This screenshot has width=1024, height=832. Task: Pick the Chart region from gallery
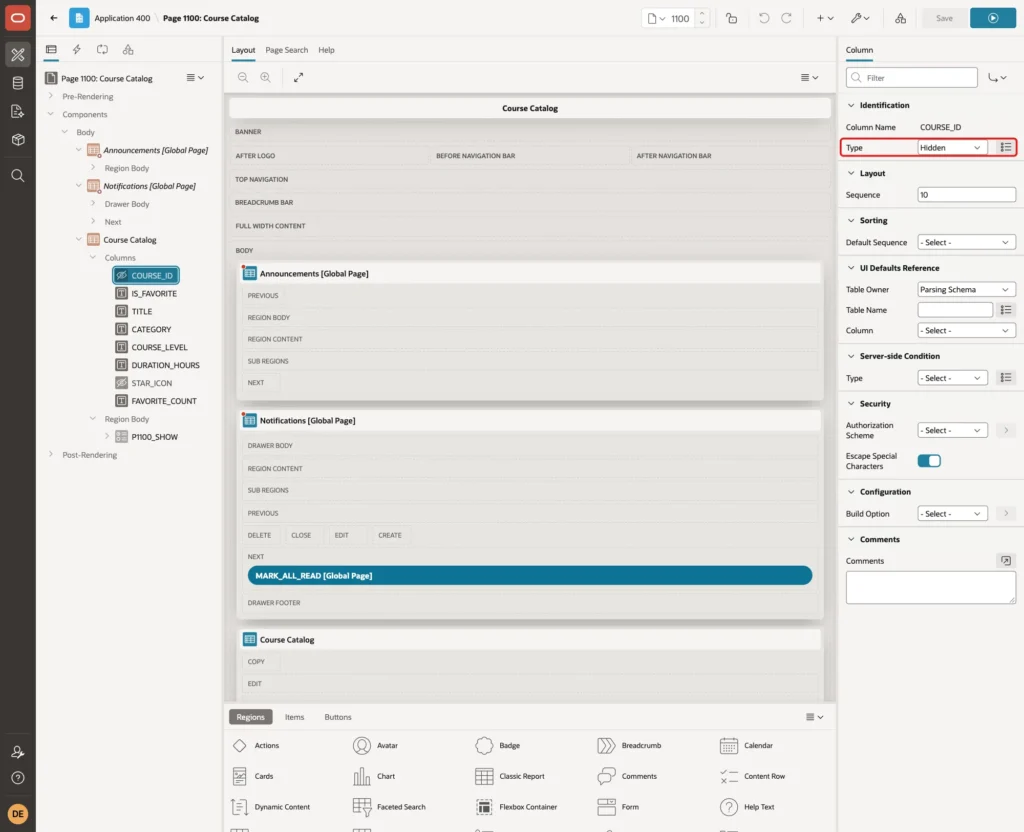[374, 776]
